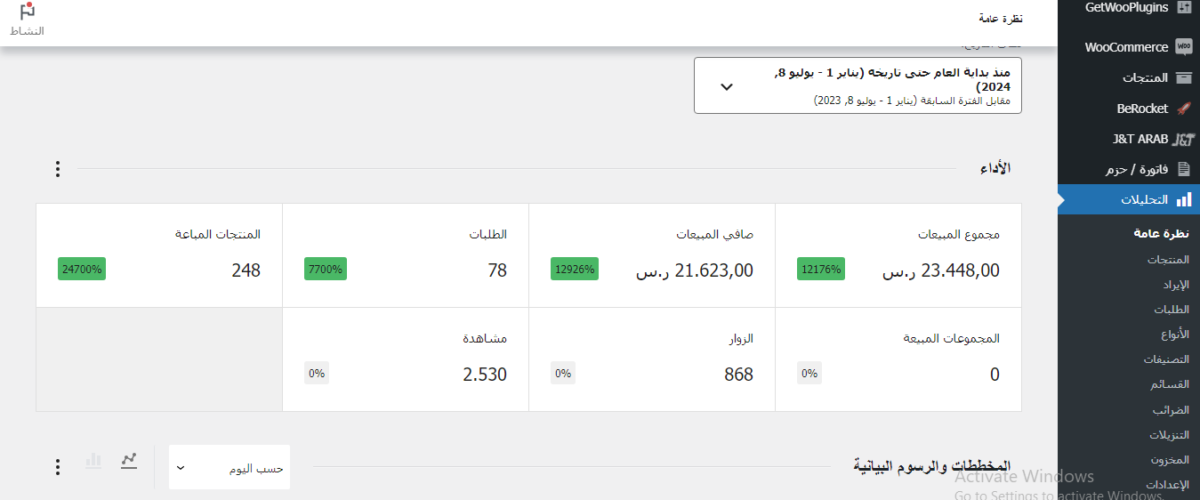Image resolution: width=1200 pixels, height=500 pixels.
Task: Open the date range picker dropdown
Action: (x=858, y=86)
